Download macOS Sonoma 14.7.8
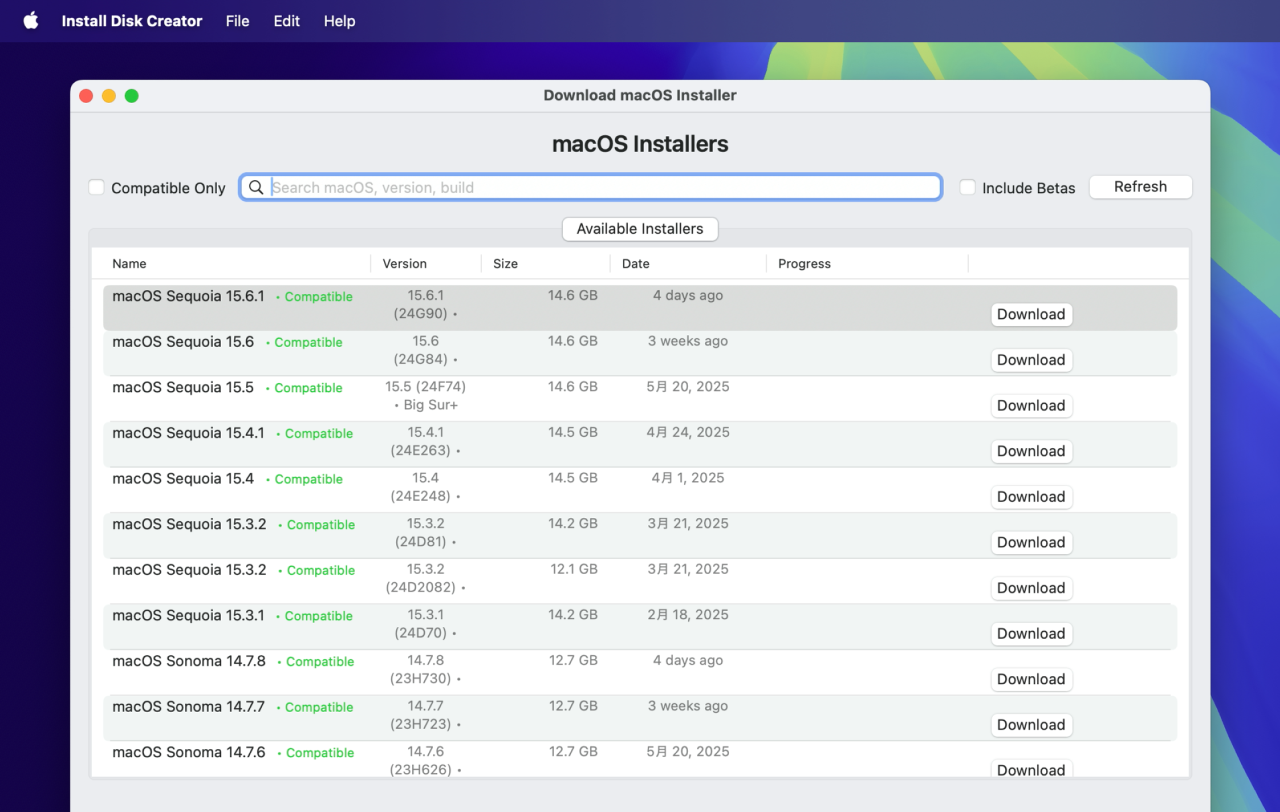This screenshot has width=1280, height=812. point(1031,679)
